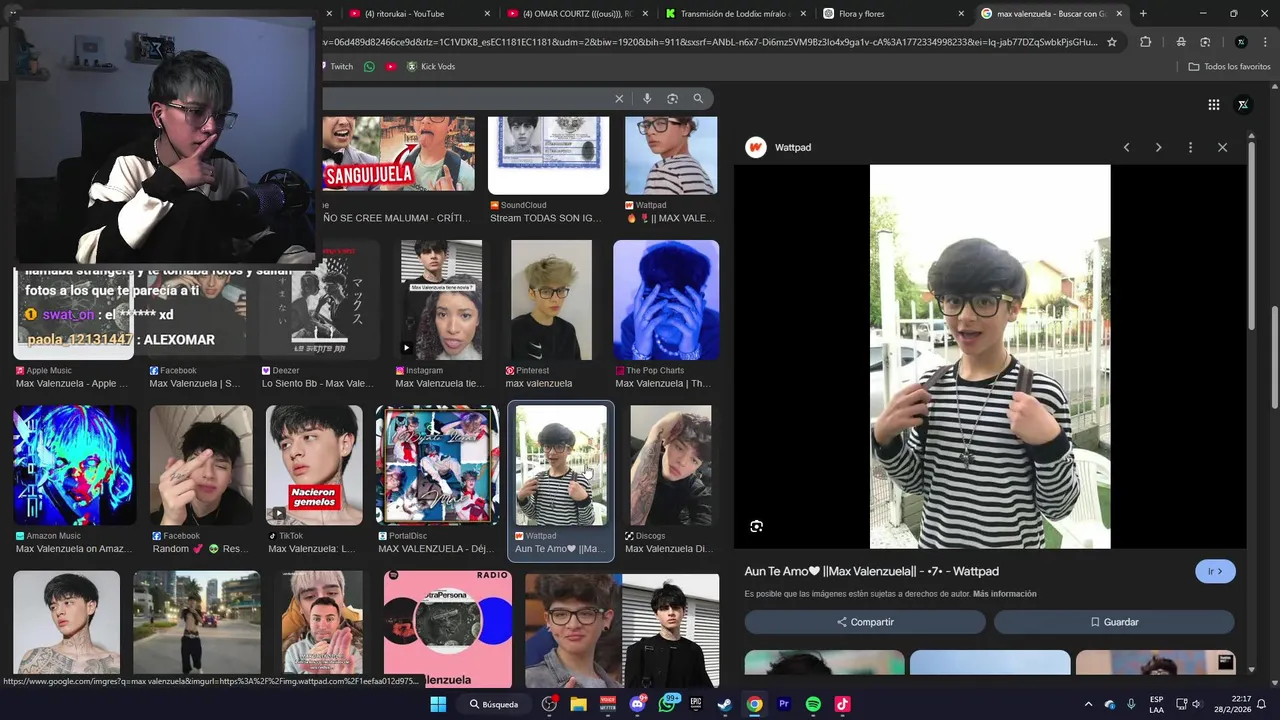This screenshot has height=720, width=1280.
Task: Open a new browser tab
Action: click(1143, 13)
